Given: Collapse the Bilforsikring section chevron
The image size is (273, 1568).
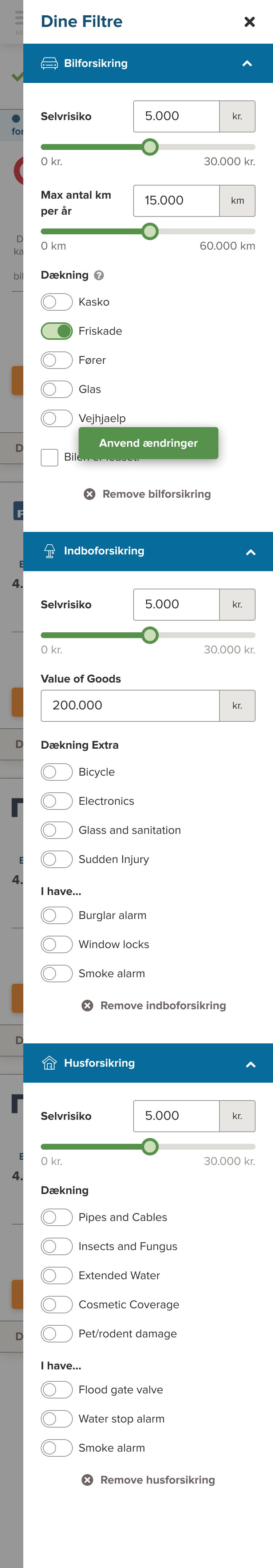Looking at the screenshot, I should (x=247, y=63).
